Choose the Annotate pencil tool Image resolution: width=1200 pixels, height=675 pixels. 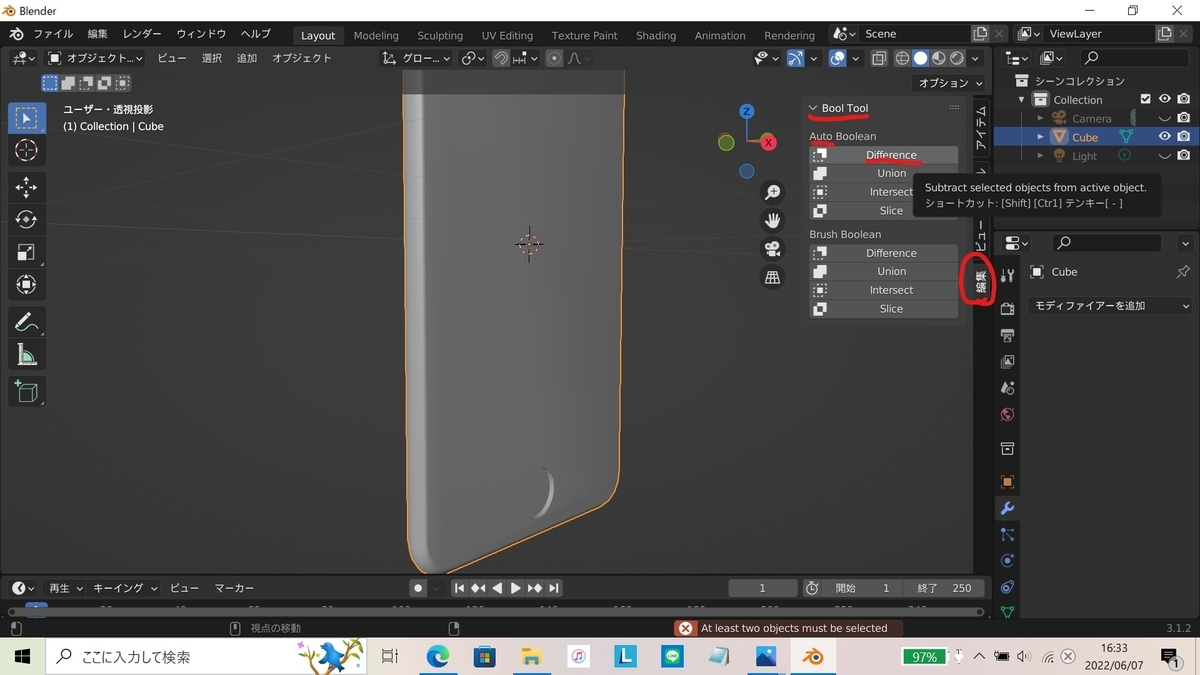[x=27, y=322]
